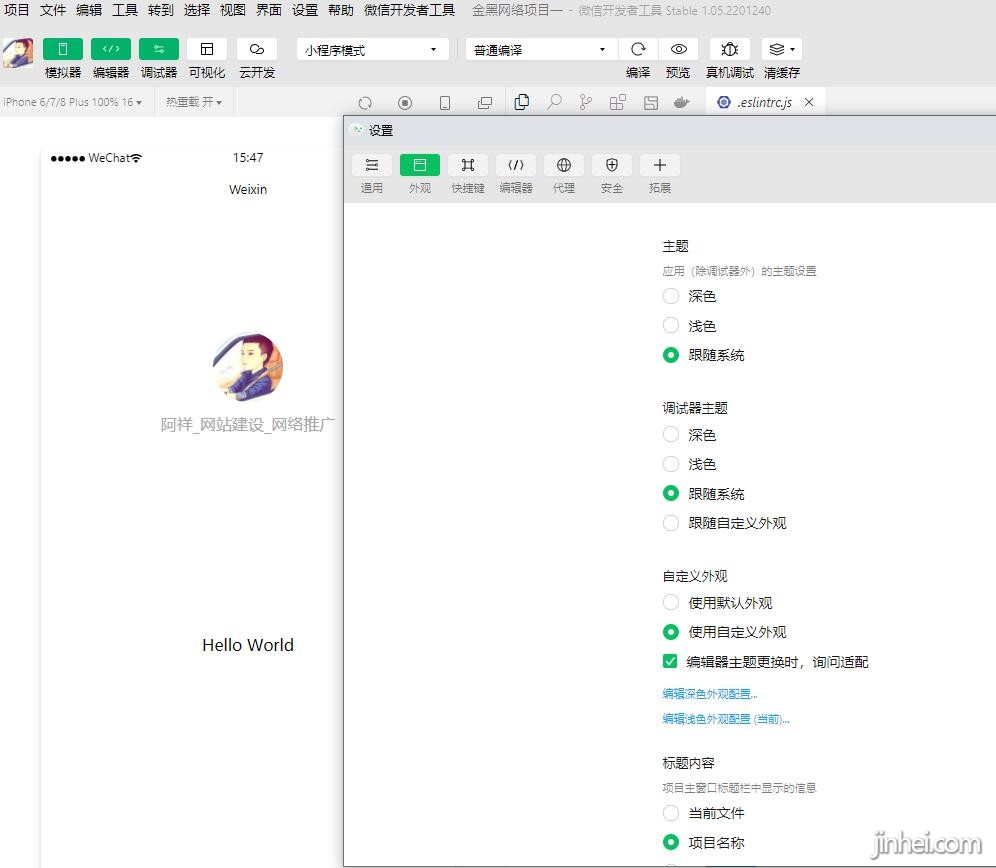Open the 微信开发者工具 menu
This screenshot has width=996, height=868.
[410, 10]
